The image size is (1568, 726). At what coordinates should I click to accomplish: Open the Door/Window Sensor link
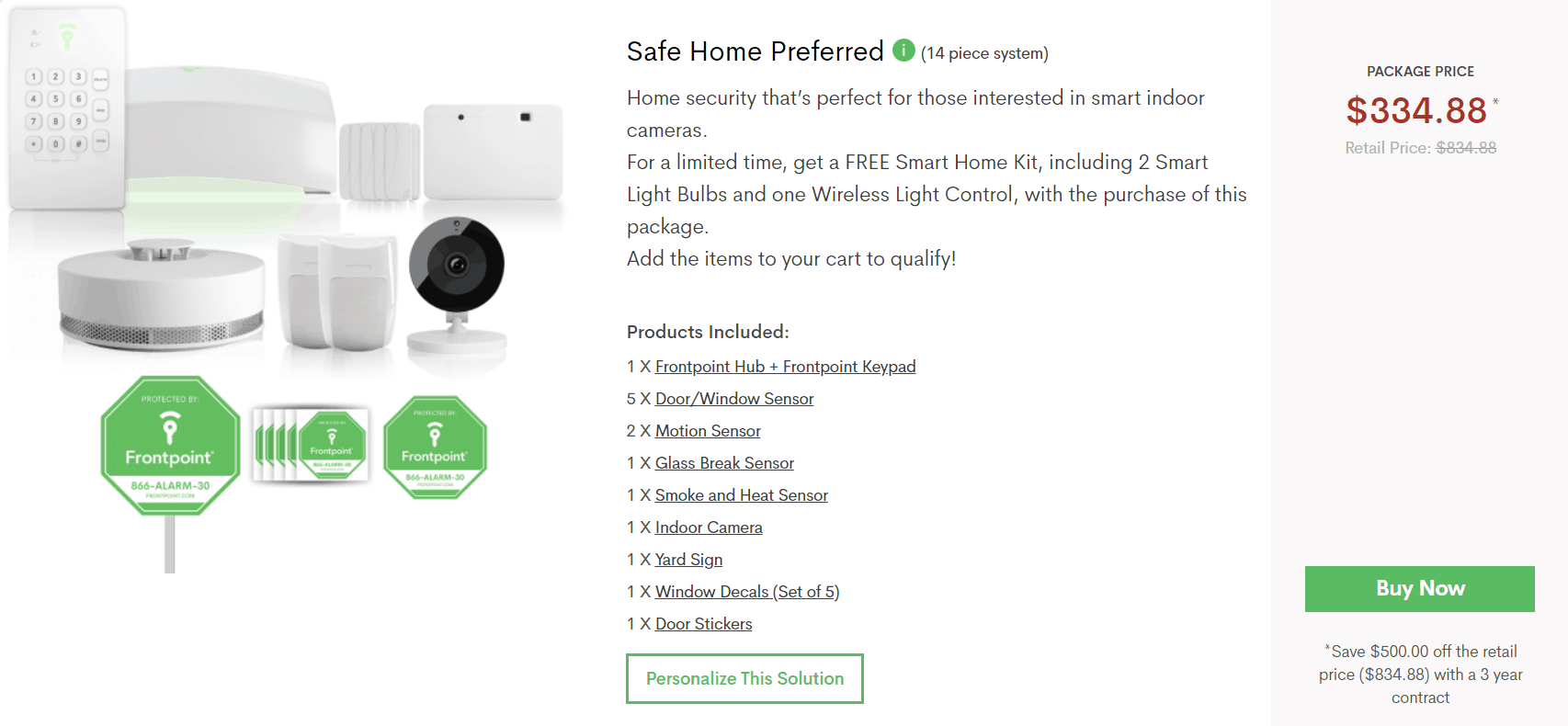pos(733,399)
